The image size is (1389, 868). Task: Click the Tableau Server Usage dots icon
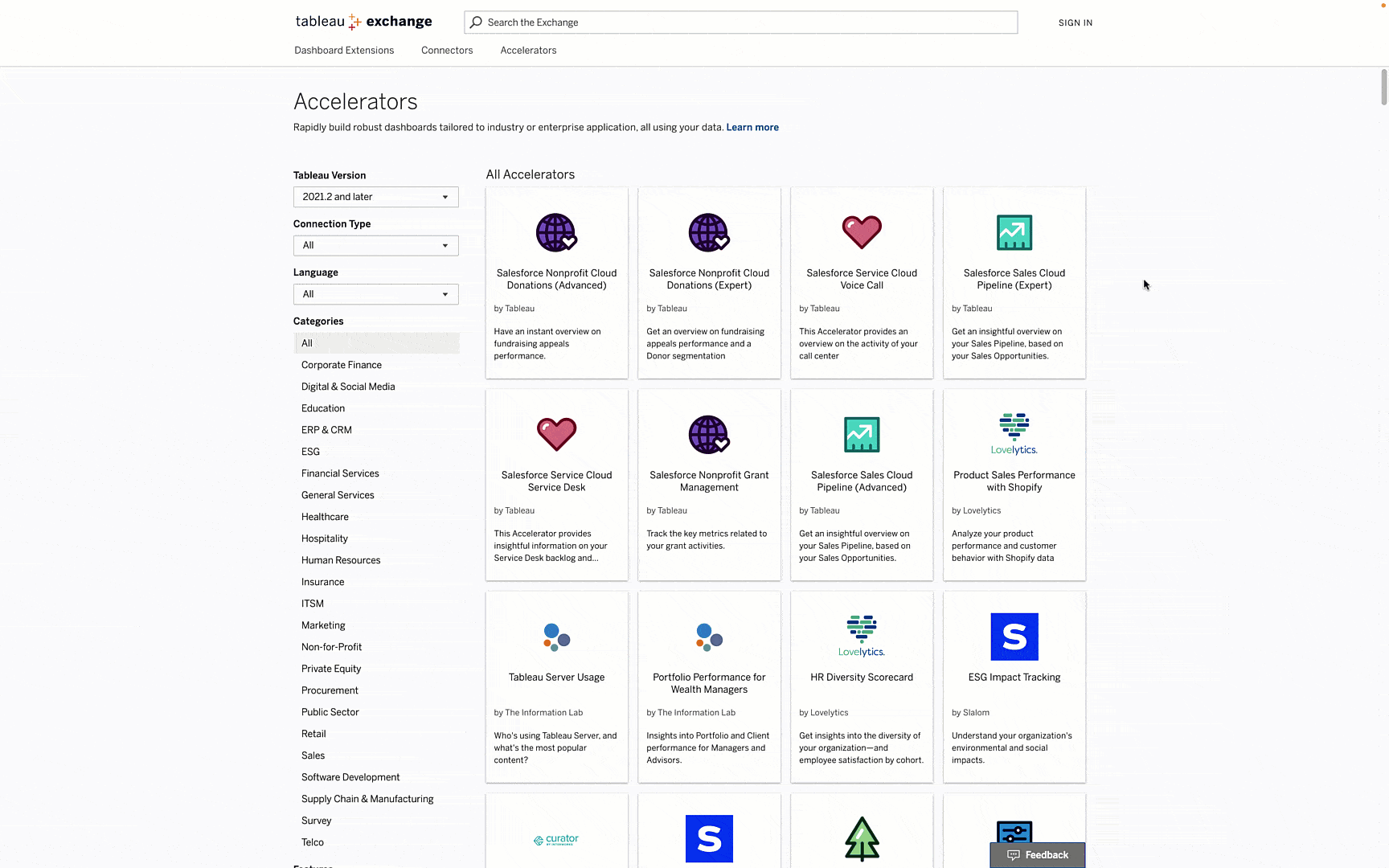click(x=556, y=637)
